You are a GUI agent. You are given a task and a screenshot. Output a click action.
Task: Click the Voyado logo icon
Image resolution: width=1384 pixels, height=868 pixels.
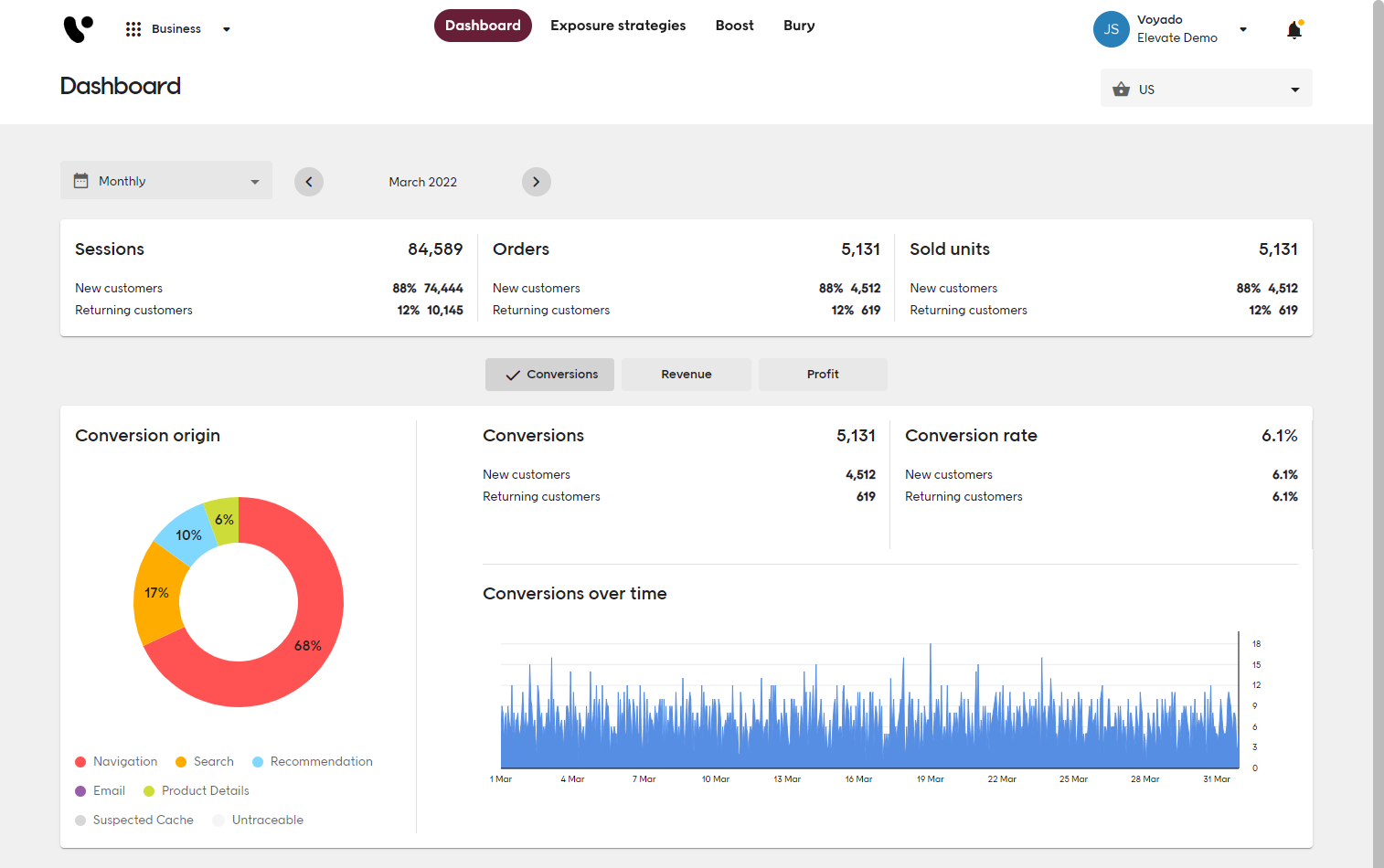78,29
